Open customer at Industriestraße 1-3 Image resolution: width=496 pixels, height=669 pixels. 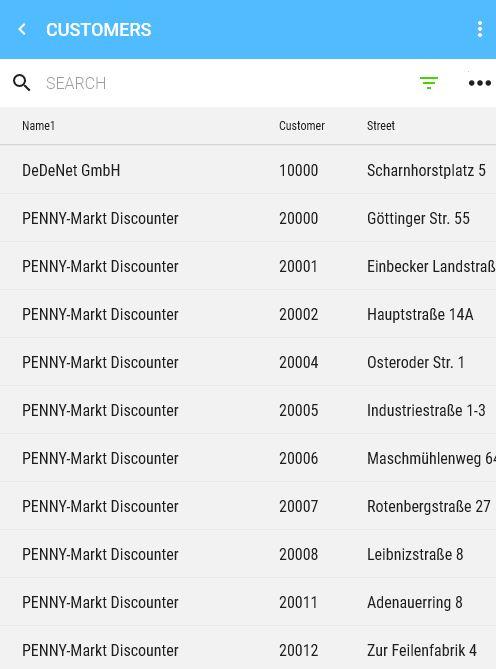point(248,410)
